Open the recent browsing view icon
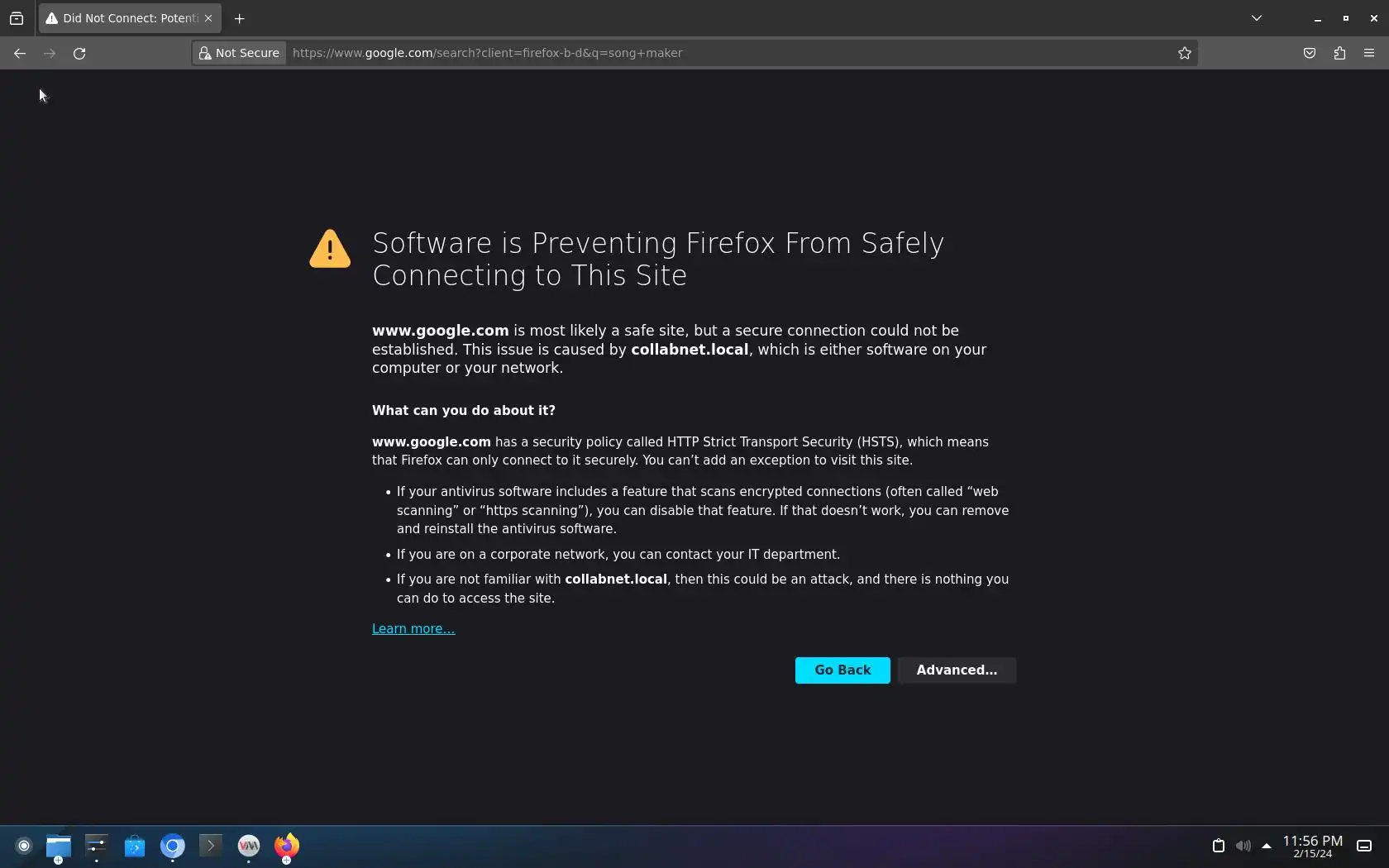 [x=17, y=18]
